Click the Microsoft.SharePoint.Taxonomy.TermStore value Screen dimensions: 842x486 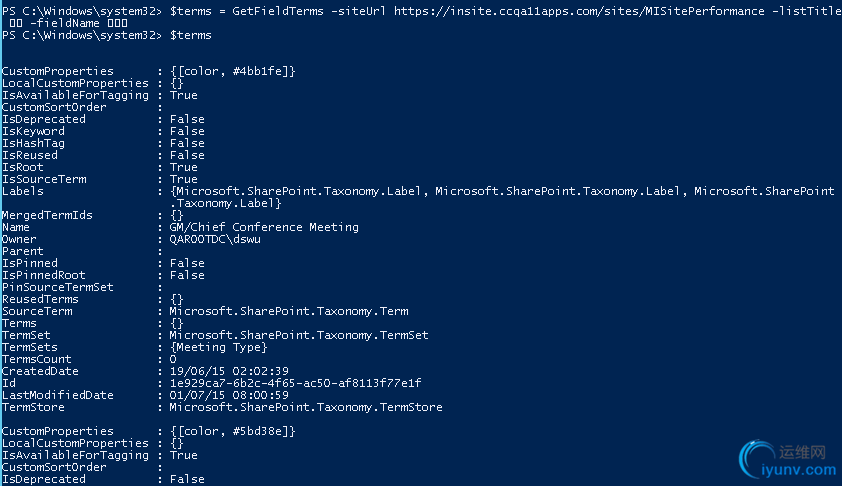[305, 407]
